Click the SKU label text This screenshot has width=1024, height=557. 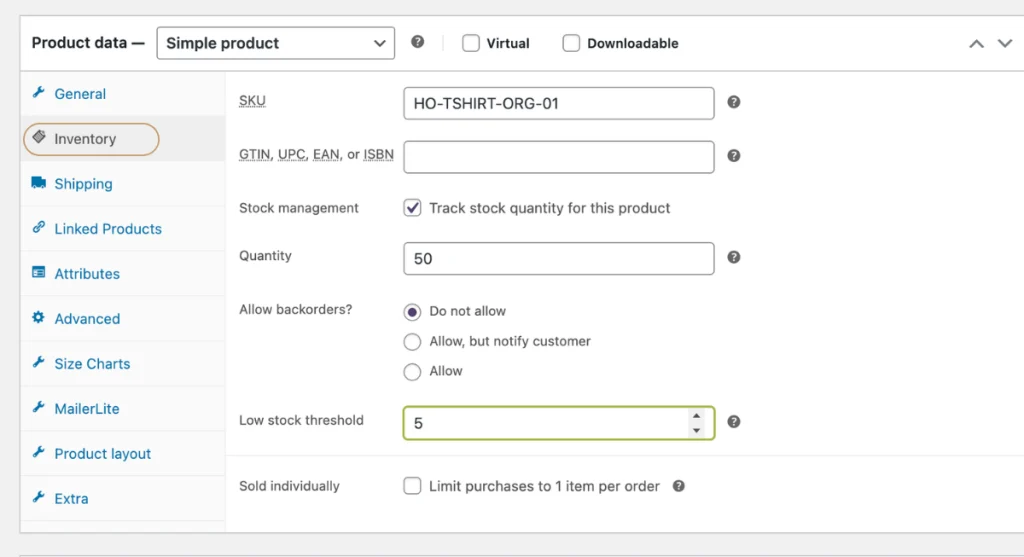(252, 101)
